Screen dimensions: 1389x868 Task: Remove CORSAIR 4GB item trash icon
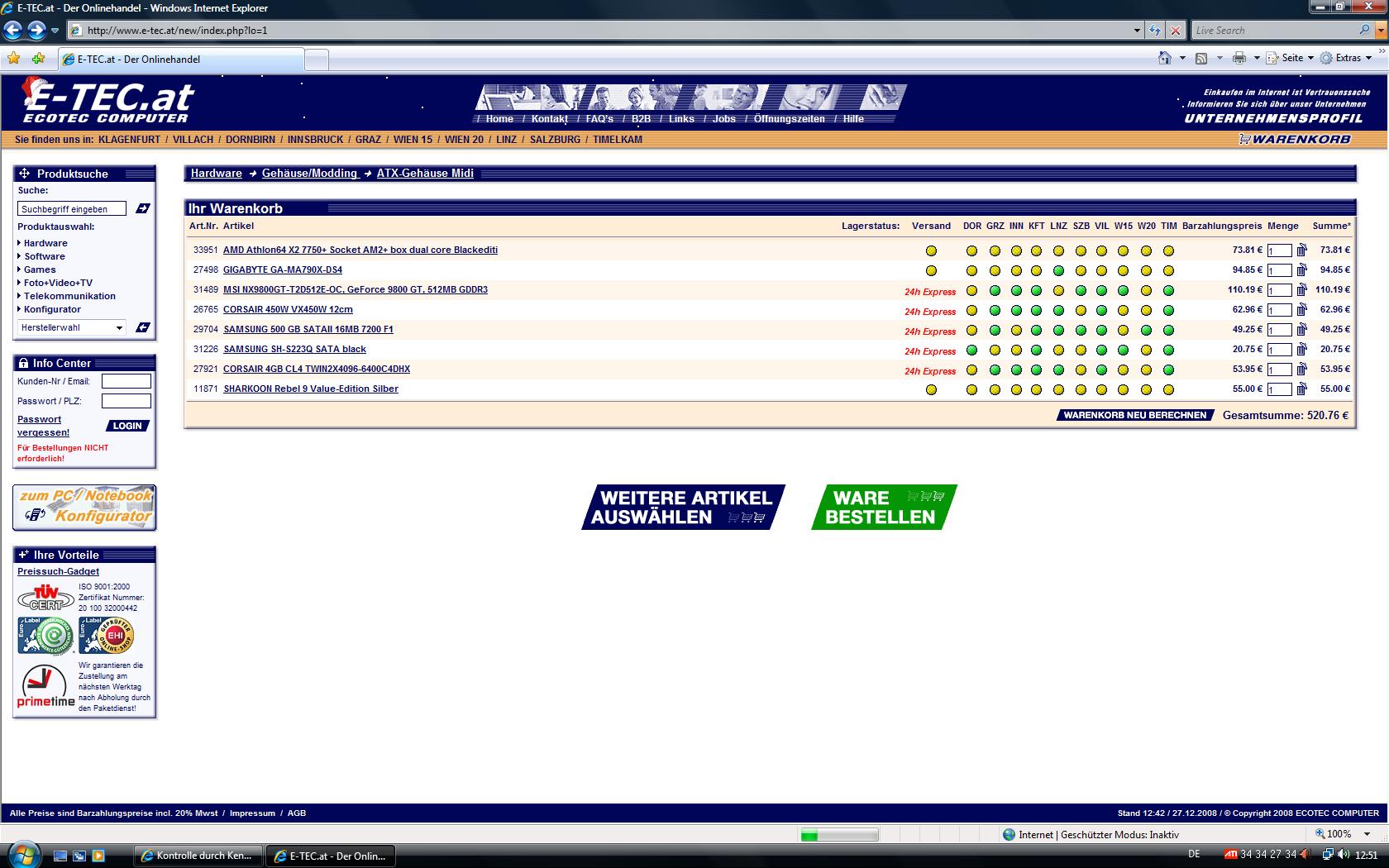click(x=1302, y=369)
